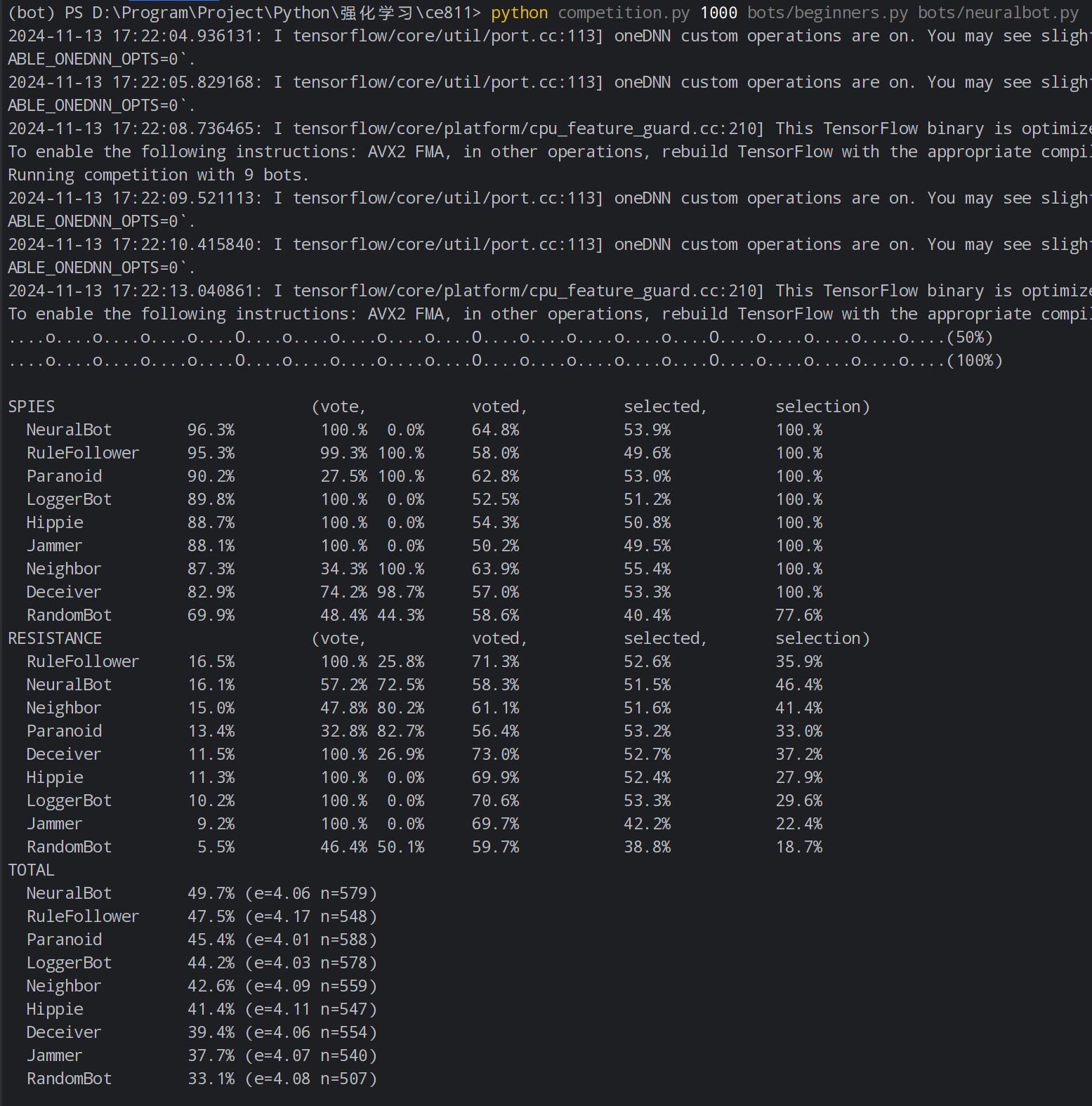
Task: Click LoggerBot's 10.2% resistance score
Action: coord(211,801)
